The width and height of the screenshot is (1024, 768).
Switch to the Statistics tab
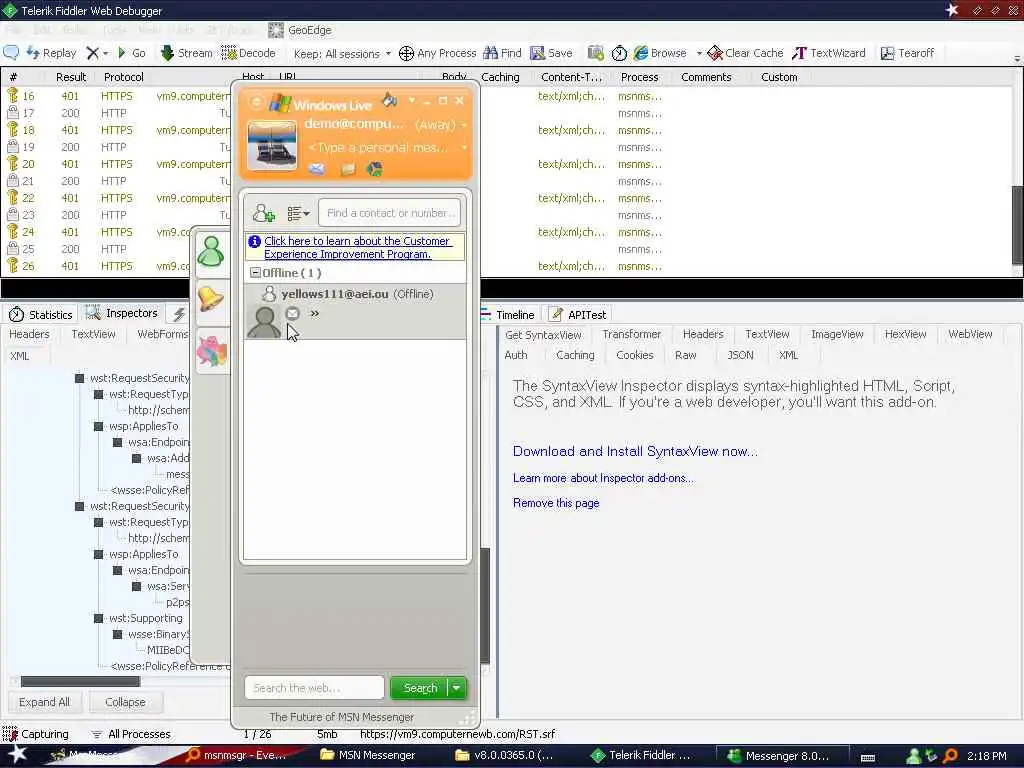(40, 315)
